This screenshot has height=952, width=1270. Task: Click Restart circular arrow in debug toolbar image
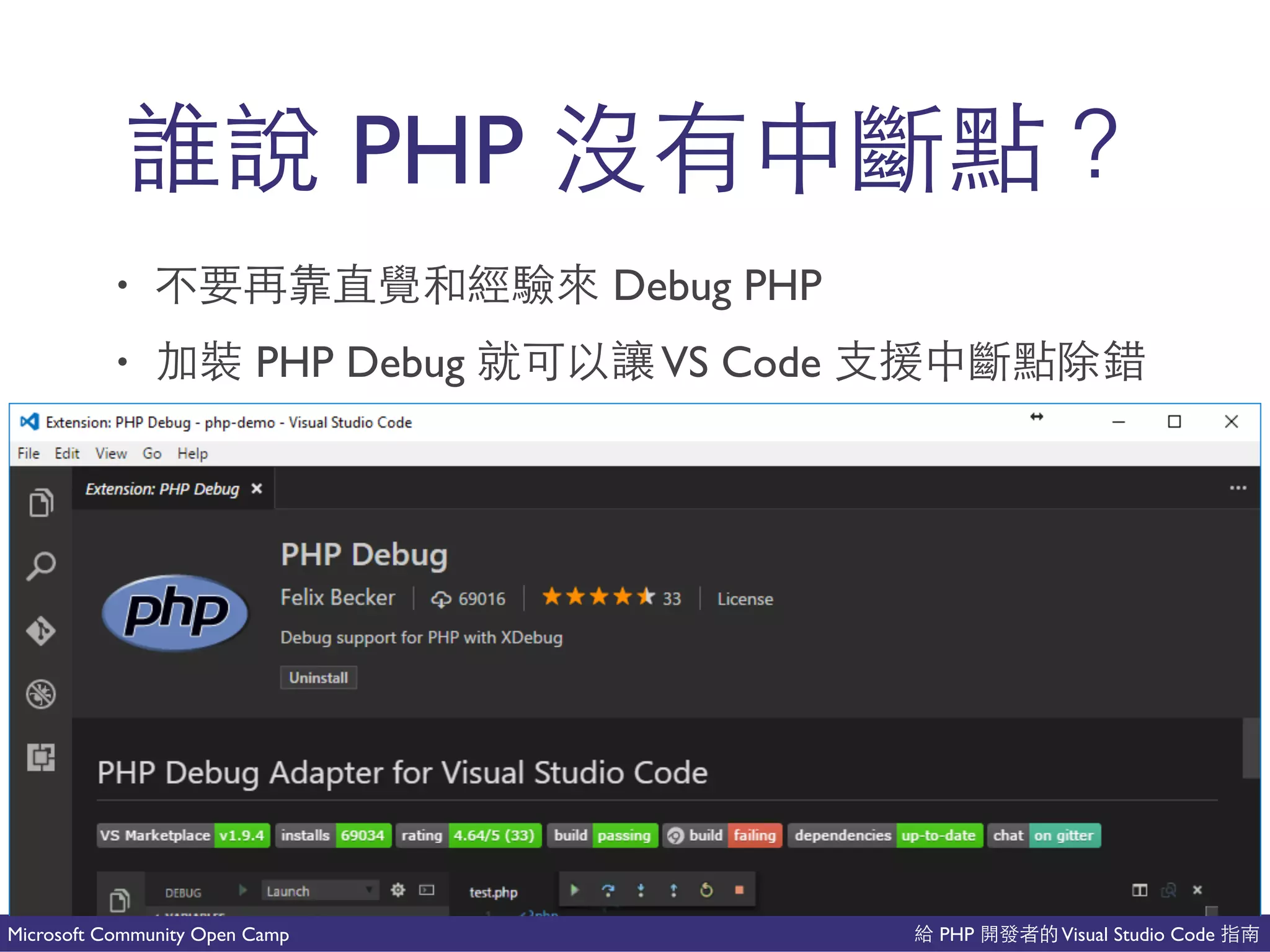[706, 891]
